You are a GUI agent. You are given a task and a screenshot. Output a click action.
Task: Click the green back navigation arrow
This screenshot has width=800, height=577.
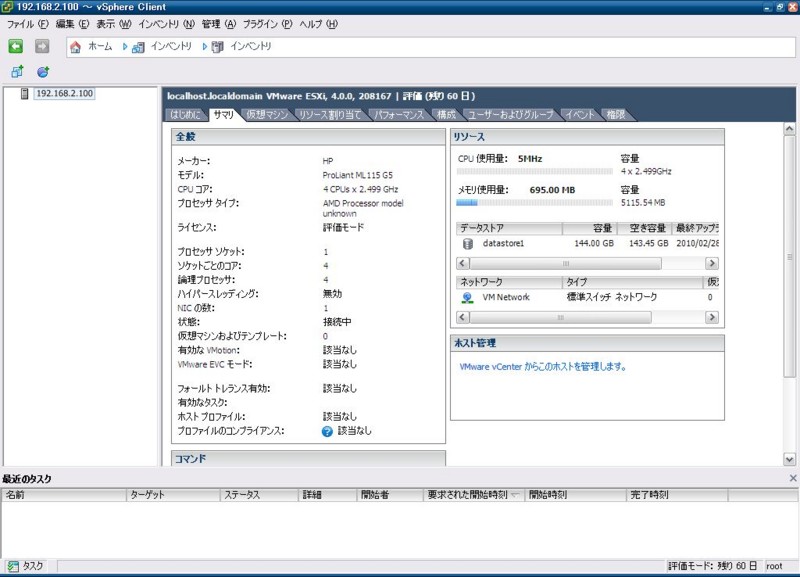[15, 46]
